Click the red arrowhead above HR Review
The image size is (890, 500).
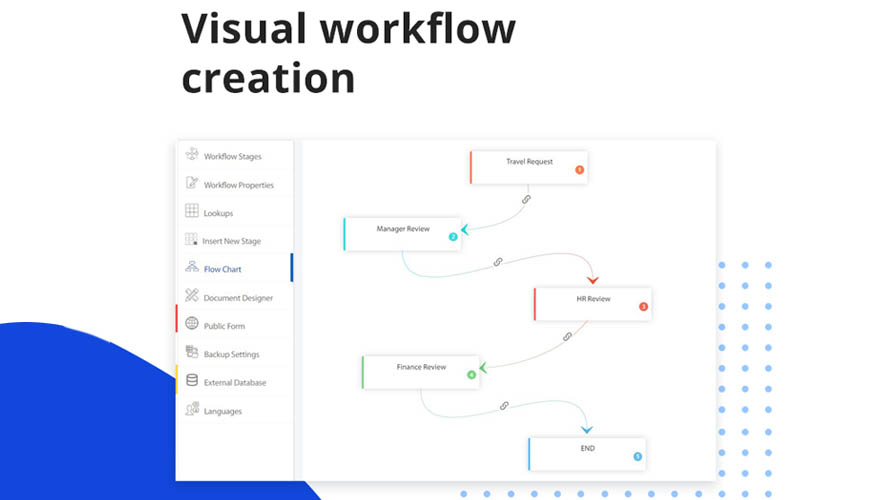tap(593, 280)
